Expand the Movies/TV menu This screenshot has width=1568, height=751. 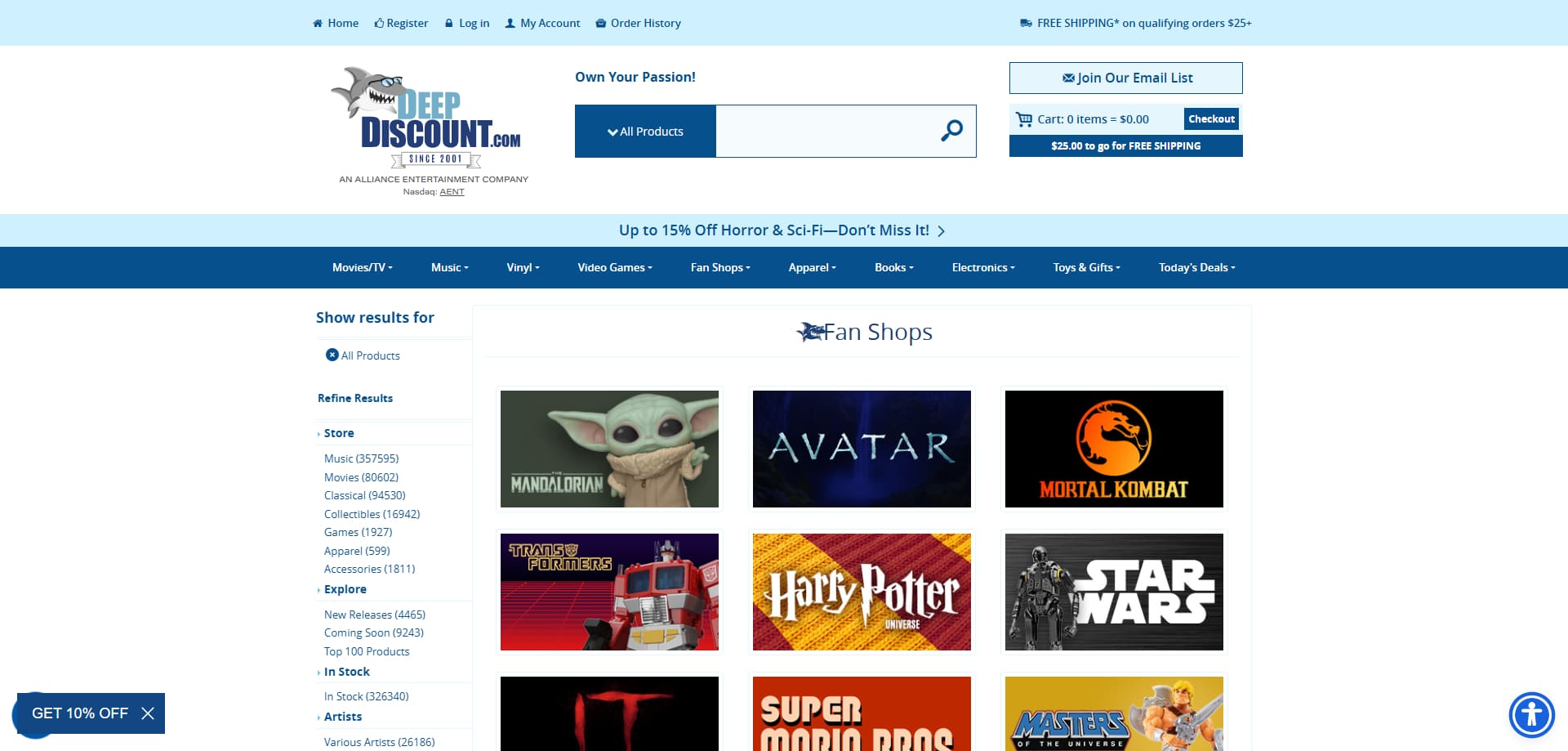[362, 267]
